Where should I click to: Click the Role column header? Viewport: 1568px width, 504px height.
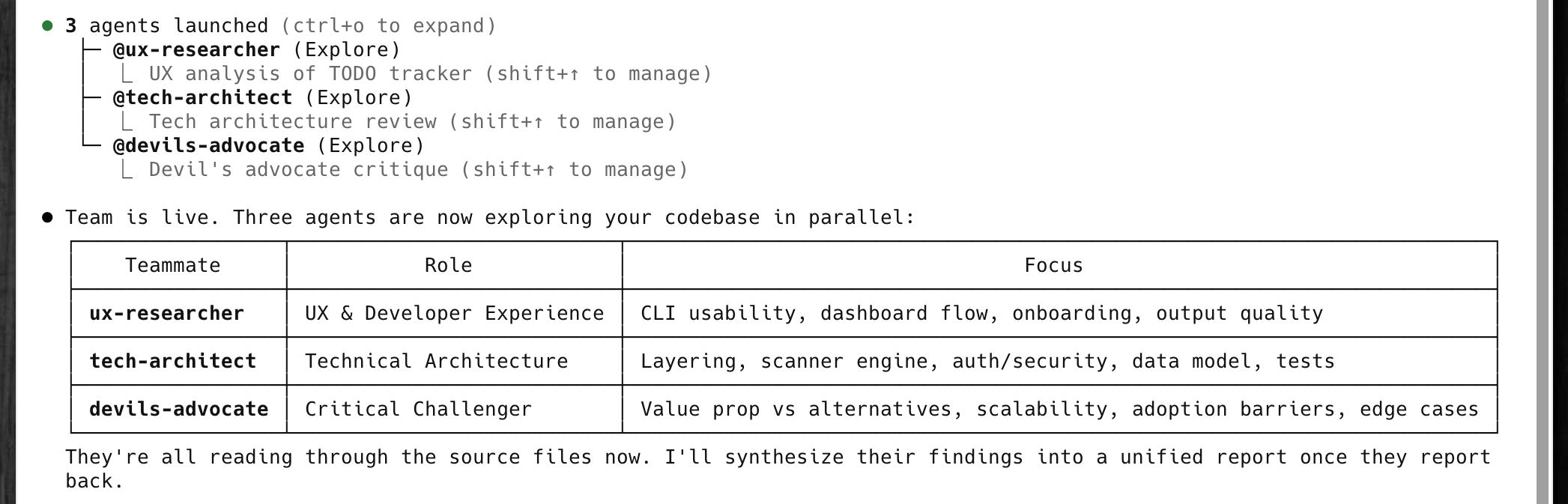click(448, 266)
